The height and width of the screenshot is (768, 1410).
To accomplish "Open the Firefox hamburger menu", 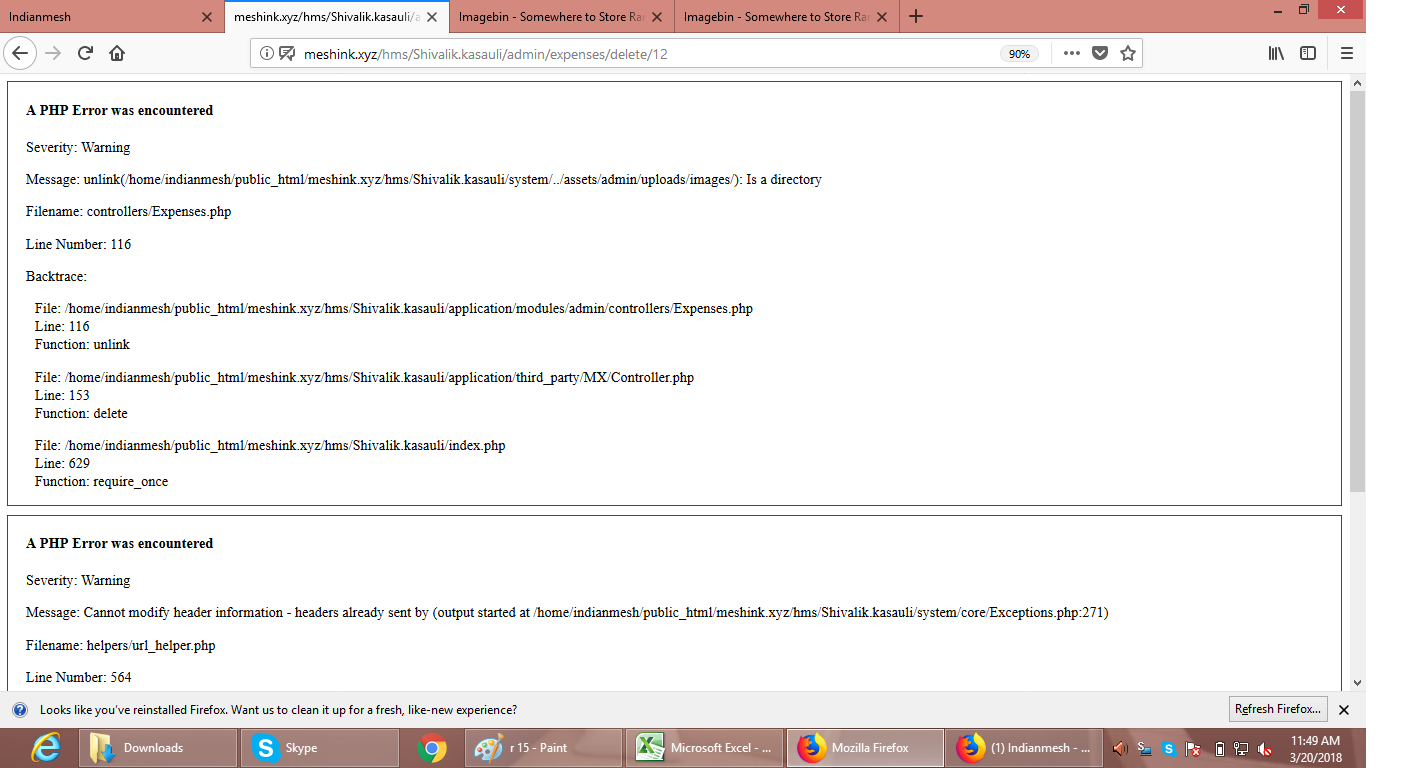I will pos(1347,54).
